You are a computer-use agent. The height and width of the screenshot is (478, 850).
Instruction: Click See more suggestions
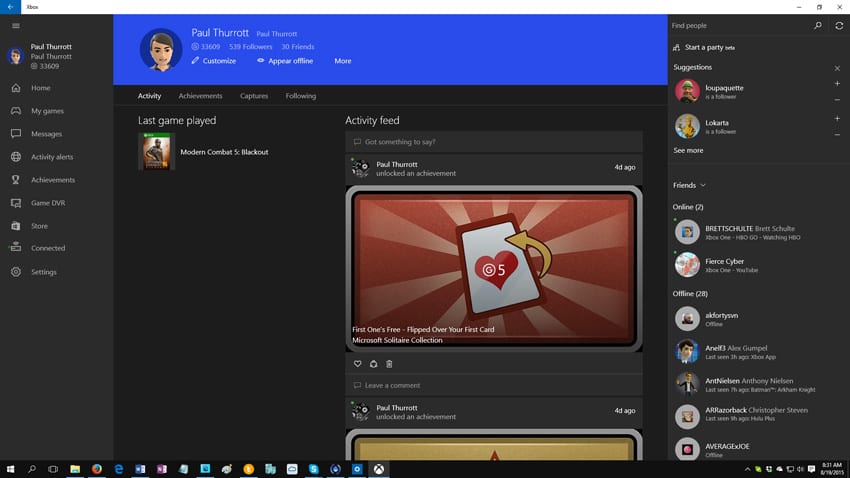(688, 150)
